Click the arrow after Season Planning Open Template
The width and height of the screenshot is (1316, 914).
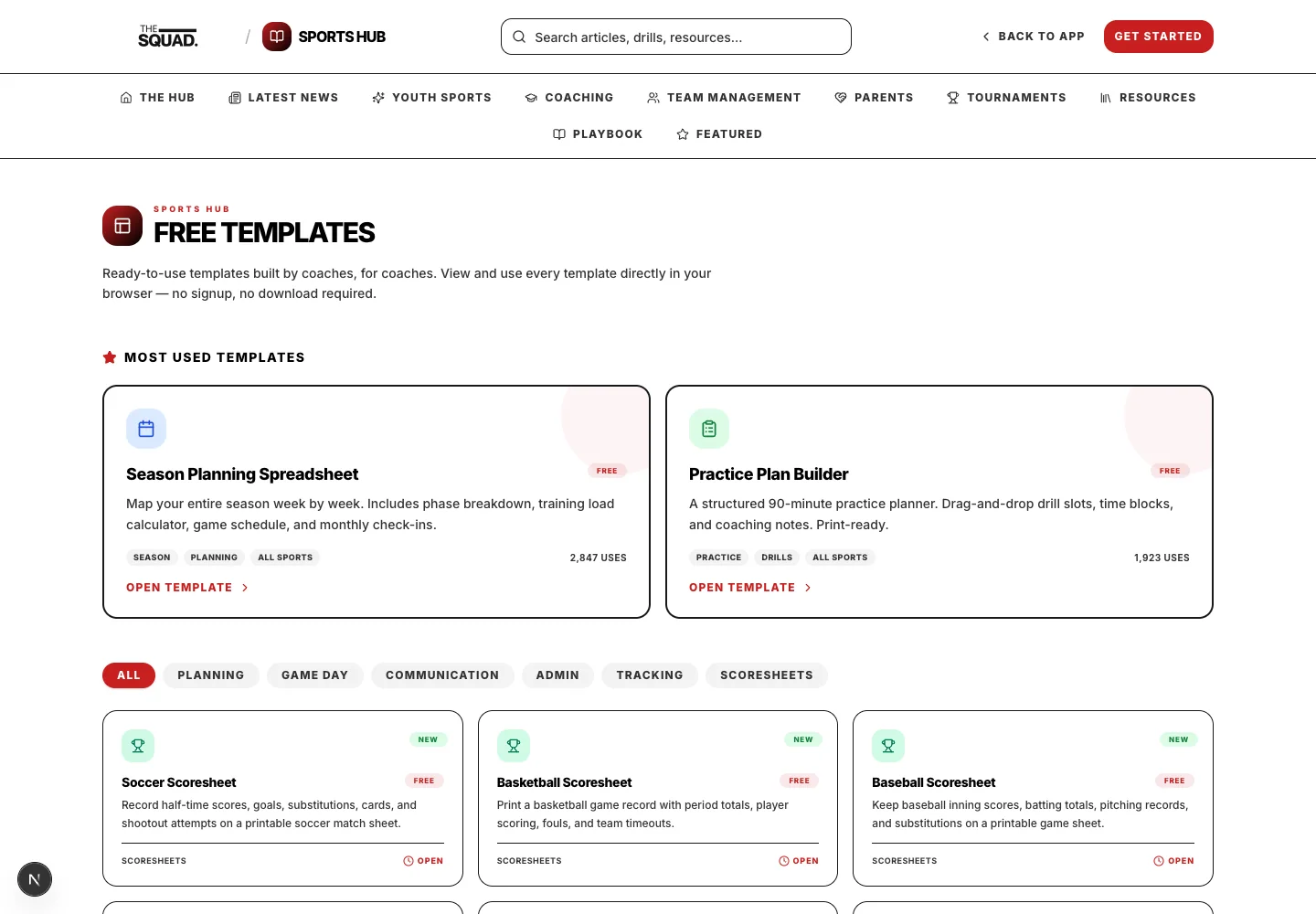245,588
